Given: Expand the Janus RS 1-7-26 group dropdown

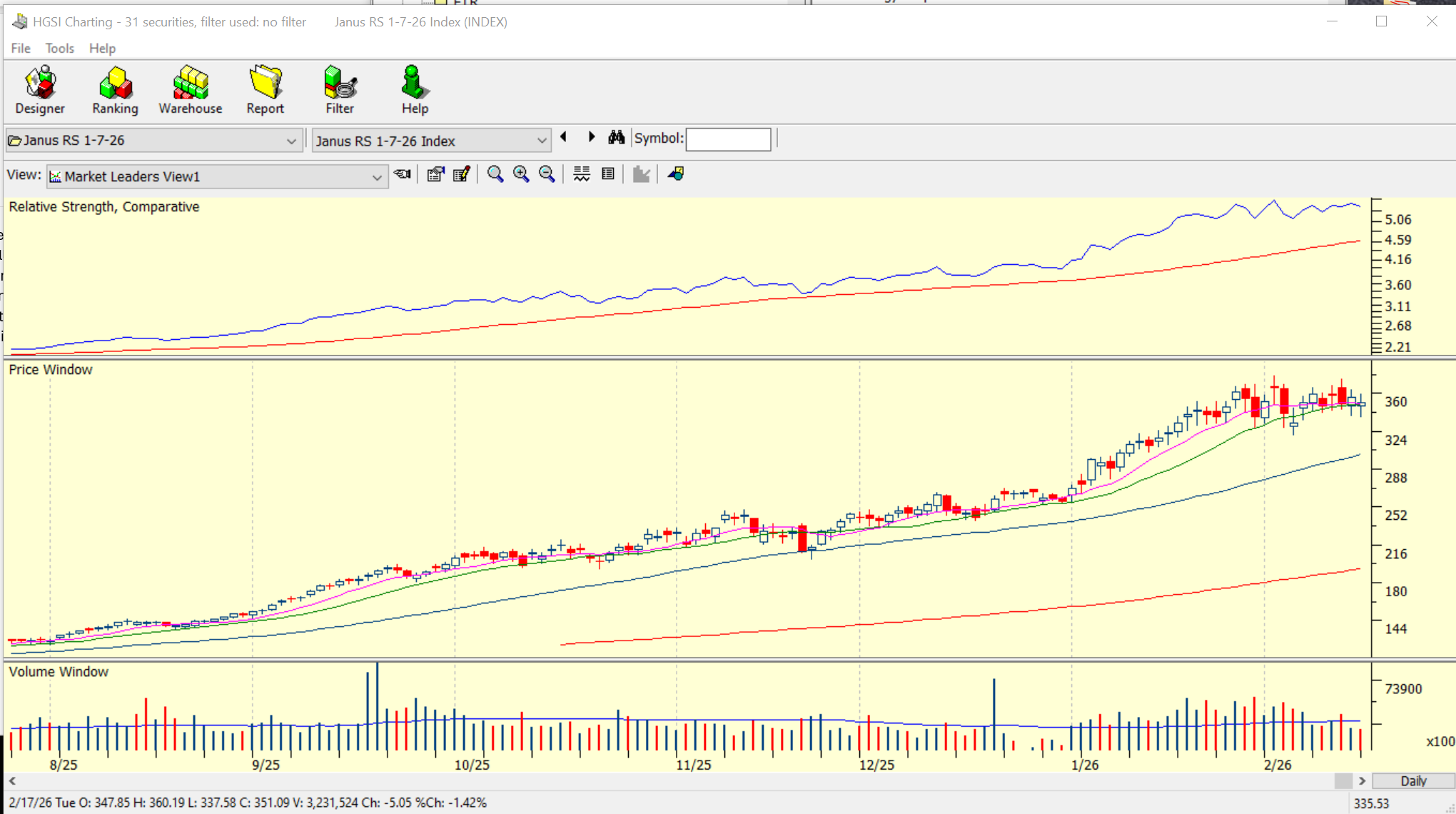Looking at the screenshot, I should pos(290,141).
